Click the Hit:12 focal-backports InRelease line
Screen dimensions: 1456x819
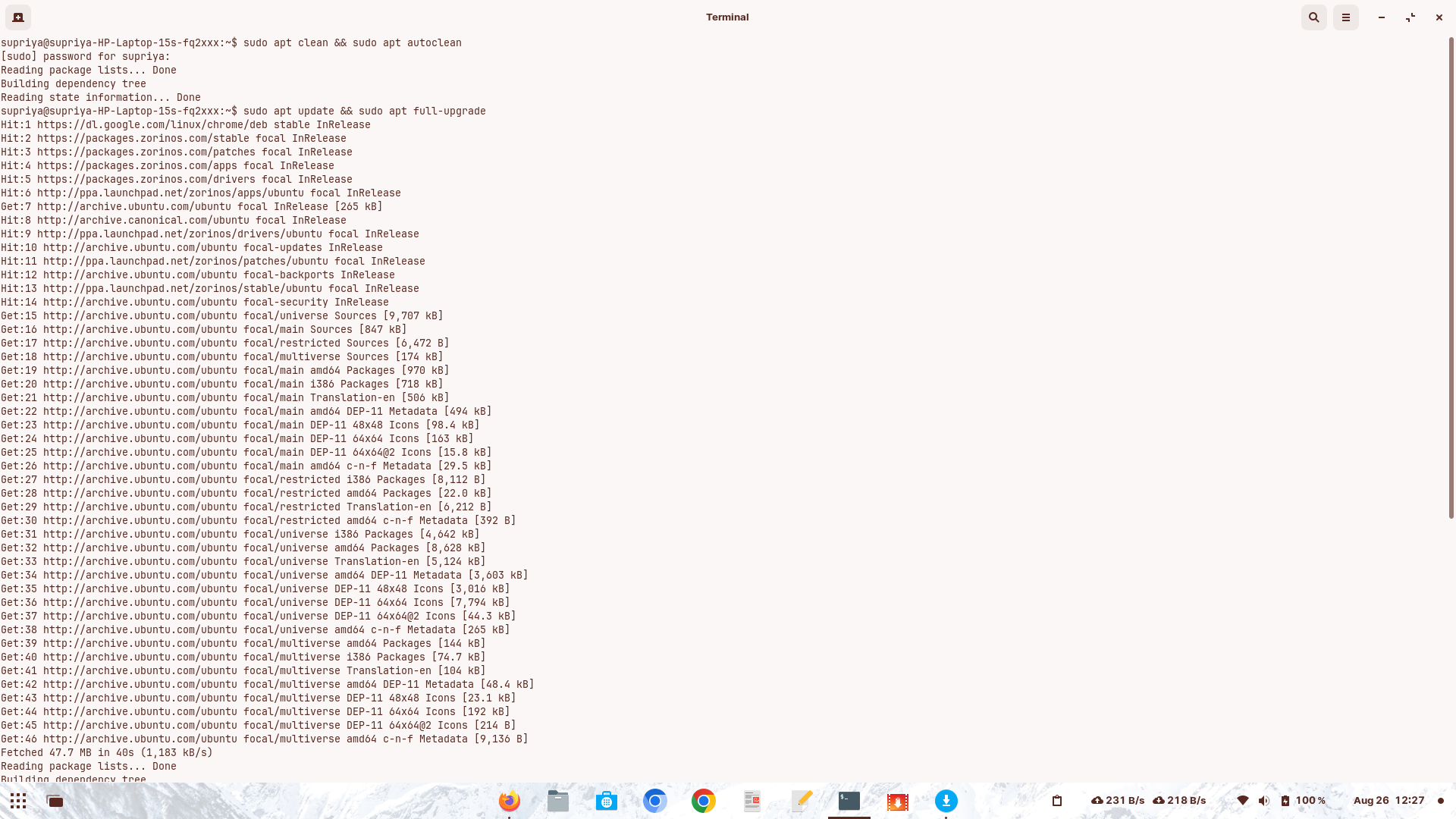point(198,275)
